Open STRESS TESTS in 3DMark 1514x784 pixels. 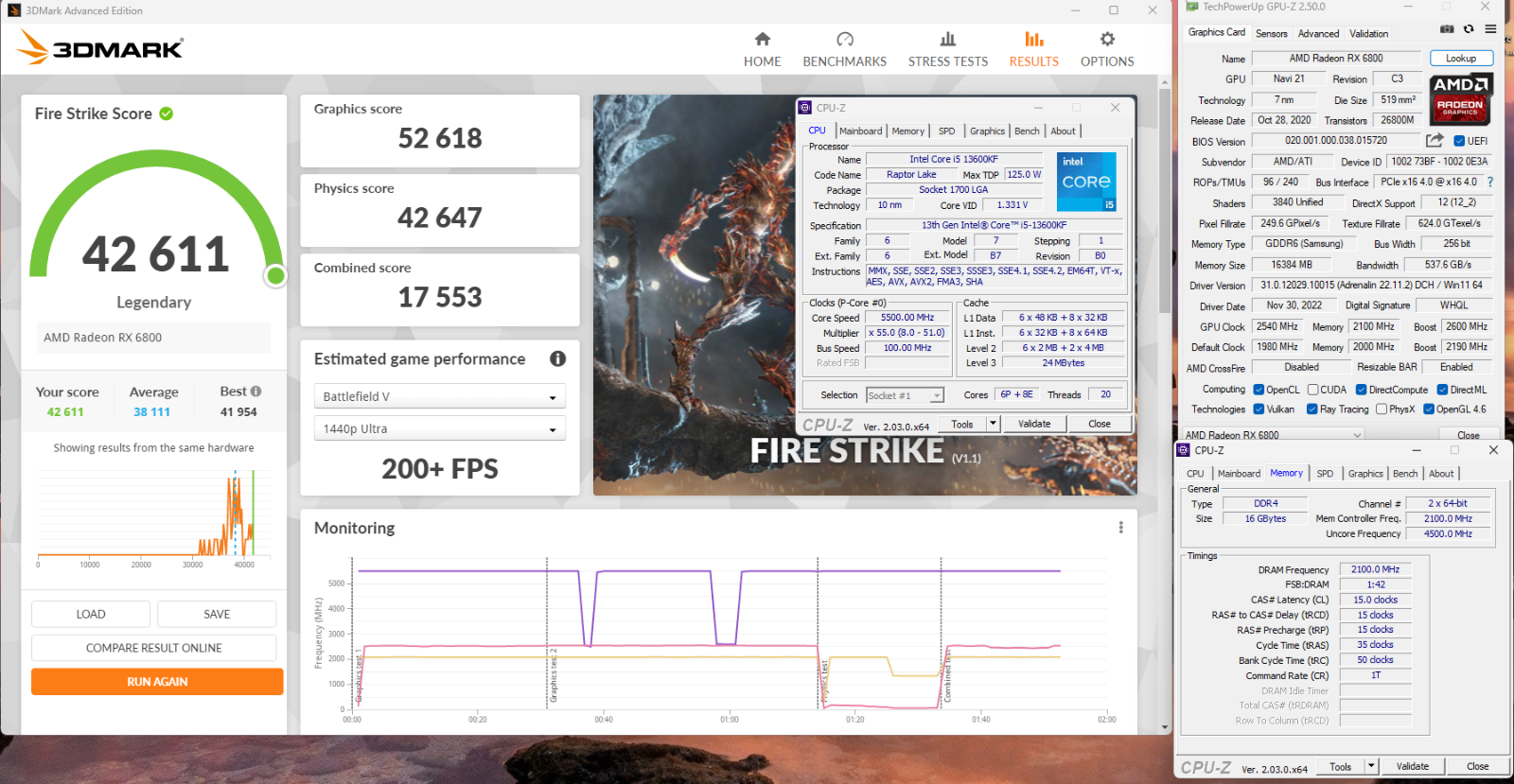[947, 50]
